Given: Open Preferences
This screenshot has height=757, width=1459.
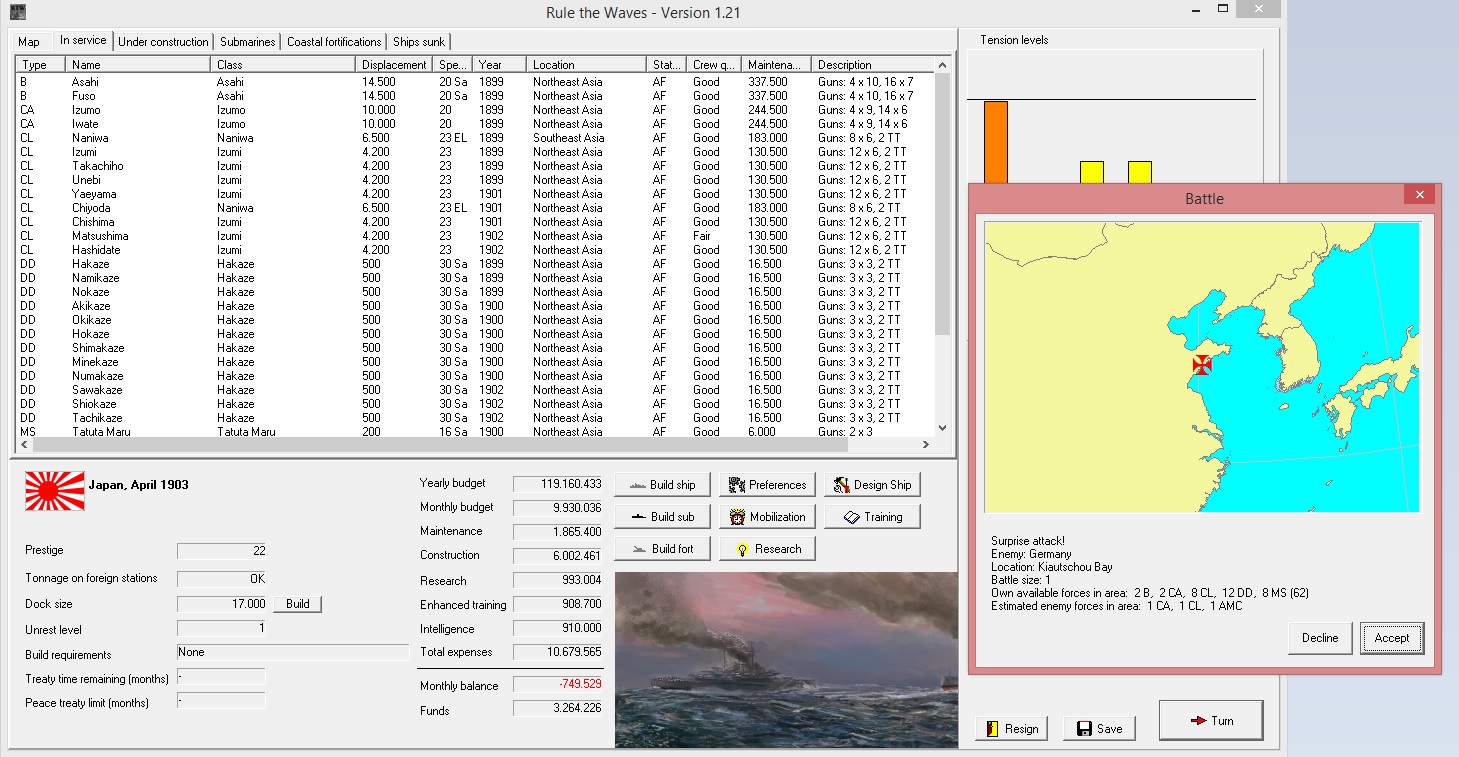Looking at the screenshot, I should tap(767, 485).
